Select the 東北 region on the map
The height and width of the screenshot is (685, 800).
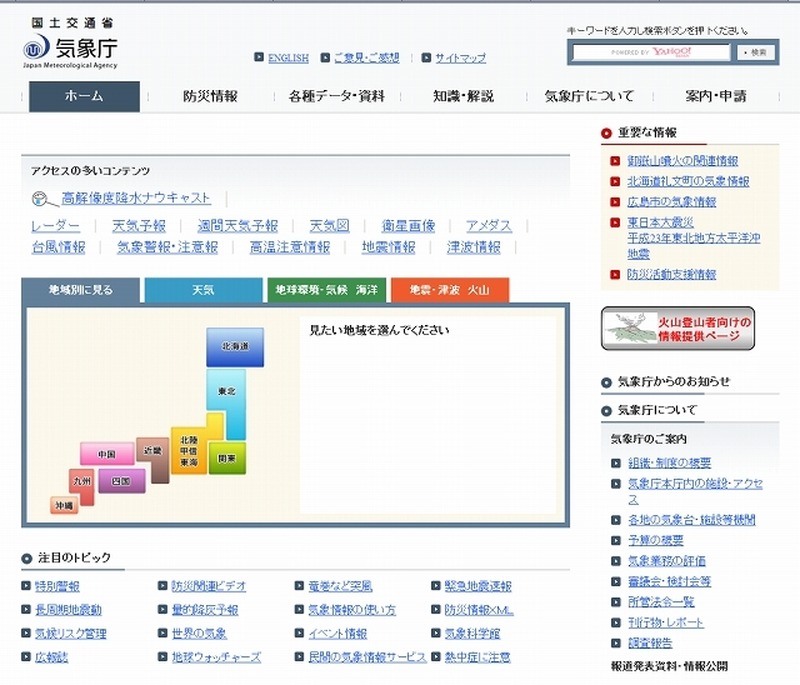click(226, 391)
